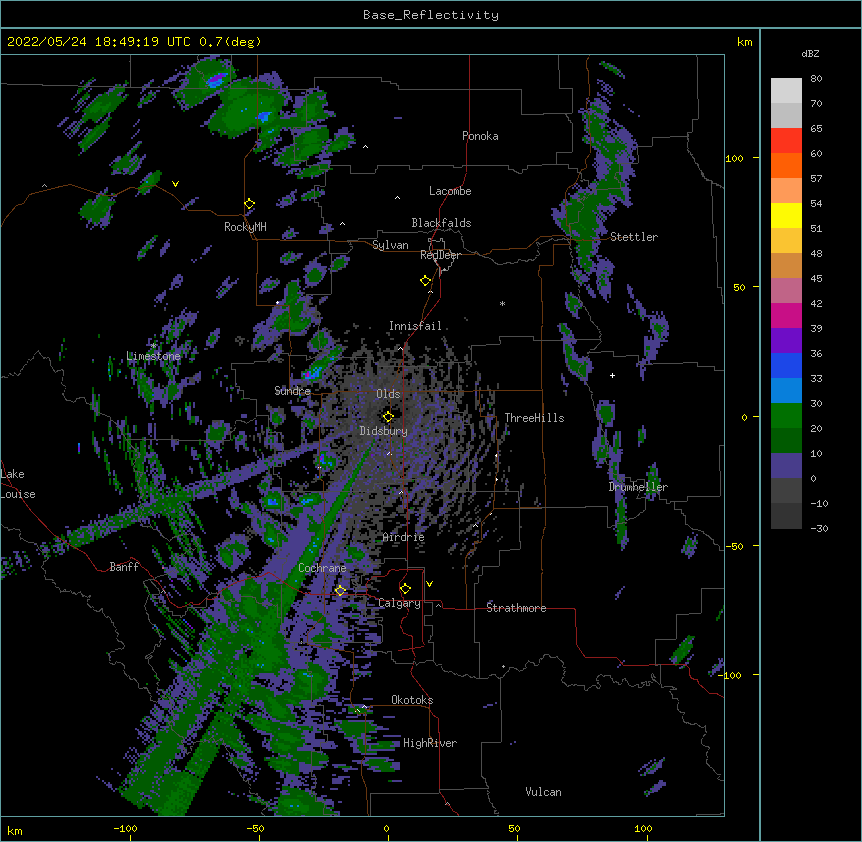The image size is (862, 842).
Task: Pick the bright yellow swatch near 54 dBZ
Action: coord(786,215)
